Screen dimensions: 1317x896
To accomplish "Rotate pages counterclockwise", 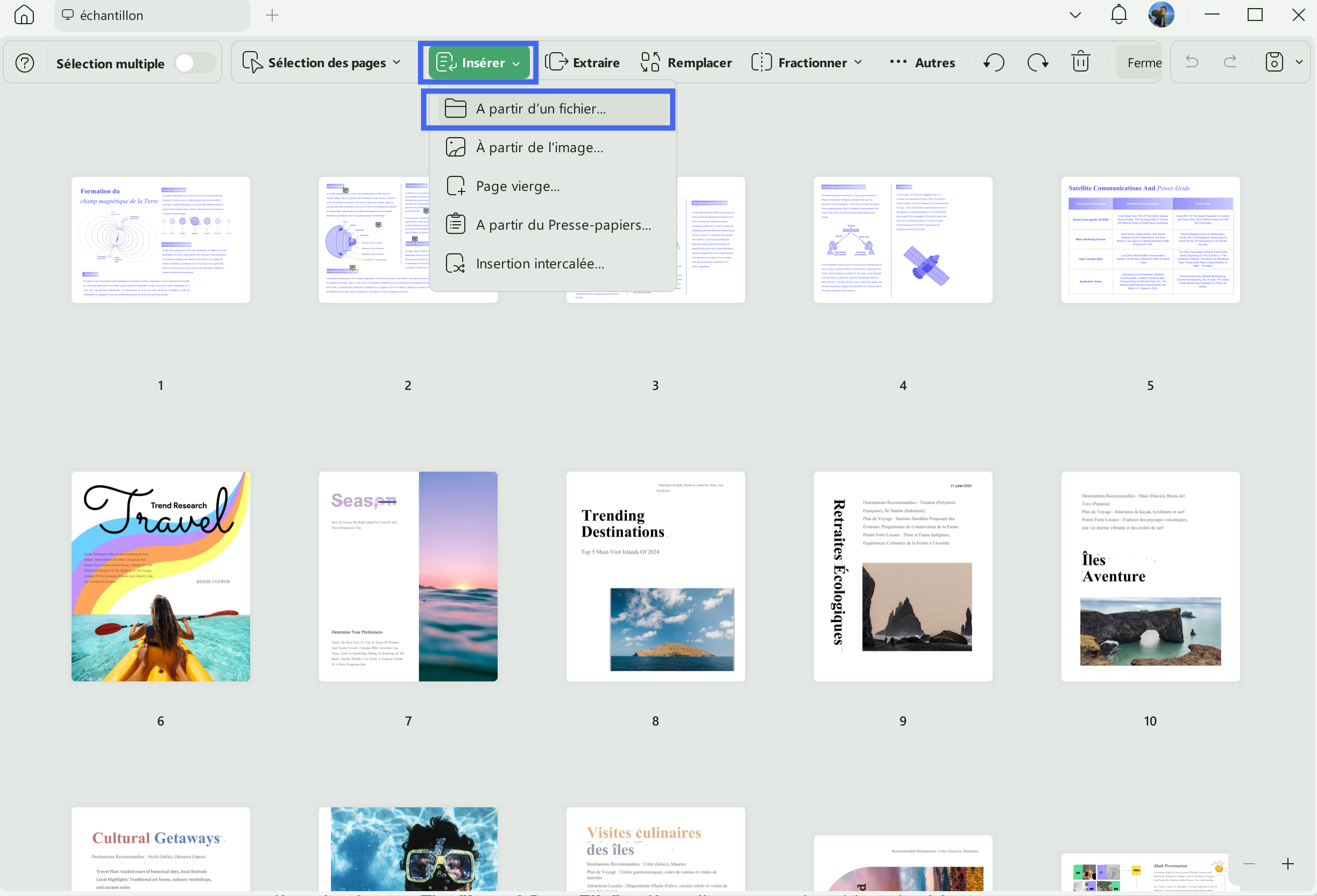I will click(994, 62).
